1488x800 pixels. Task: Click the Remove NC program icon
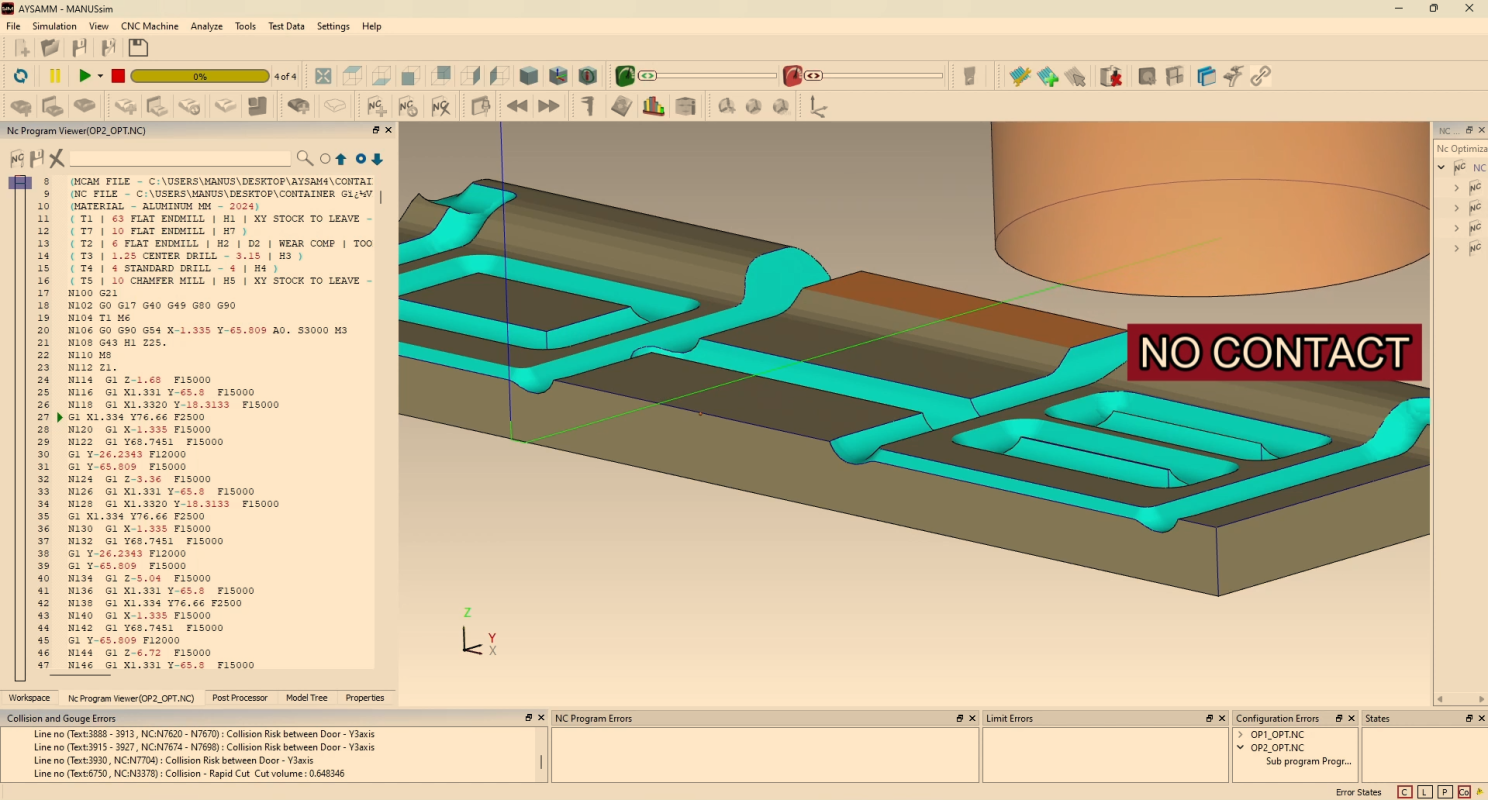(440, 106)
